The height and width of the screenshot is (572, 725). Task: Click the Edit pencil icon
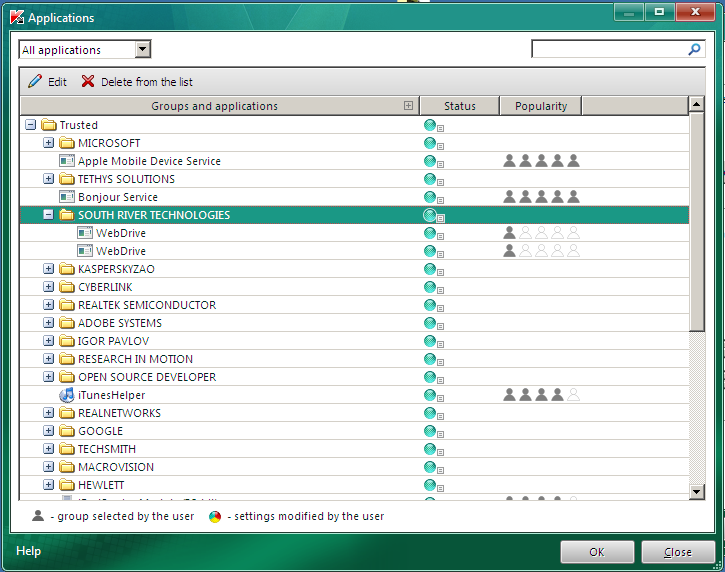(x=35, y=82)
